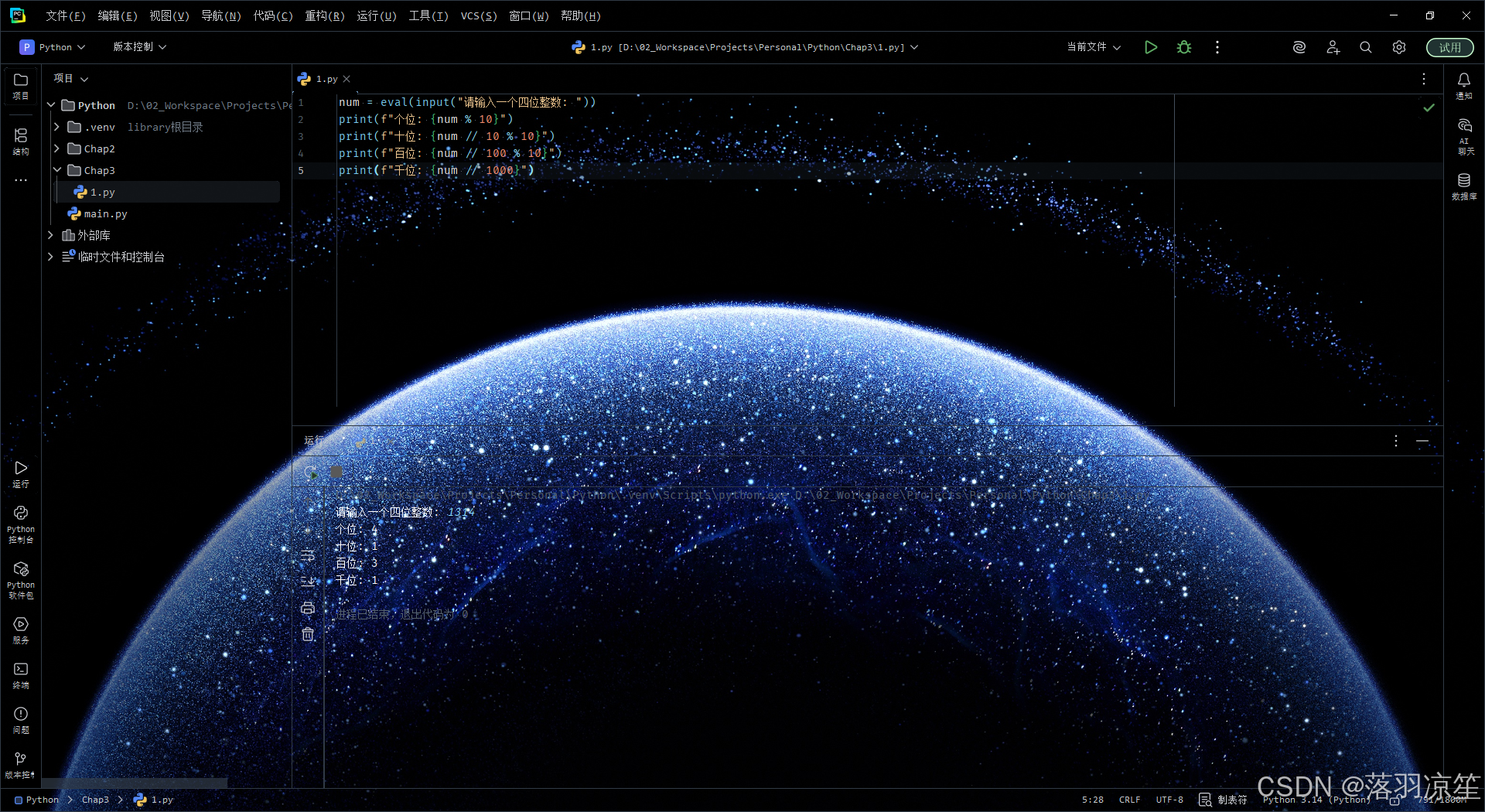Open the 版本控制 dropdown
This screenshot has height=812, width=1485.
[140, 47]
